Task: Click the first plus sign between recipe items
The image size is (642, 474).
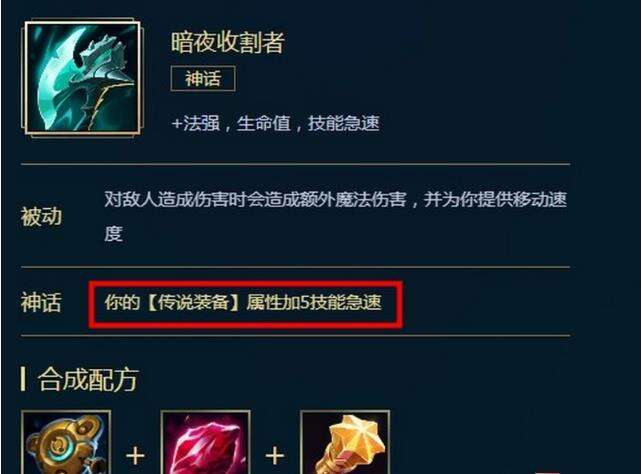Action: point(136,456)
